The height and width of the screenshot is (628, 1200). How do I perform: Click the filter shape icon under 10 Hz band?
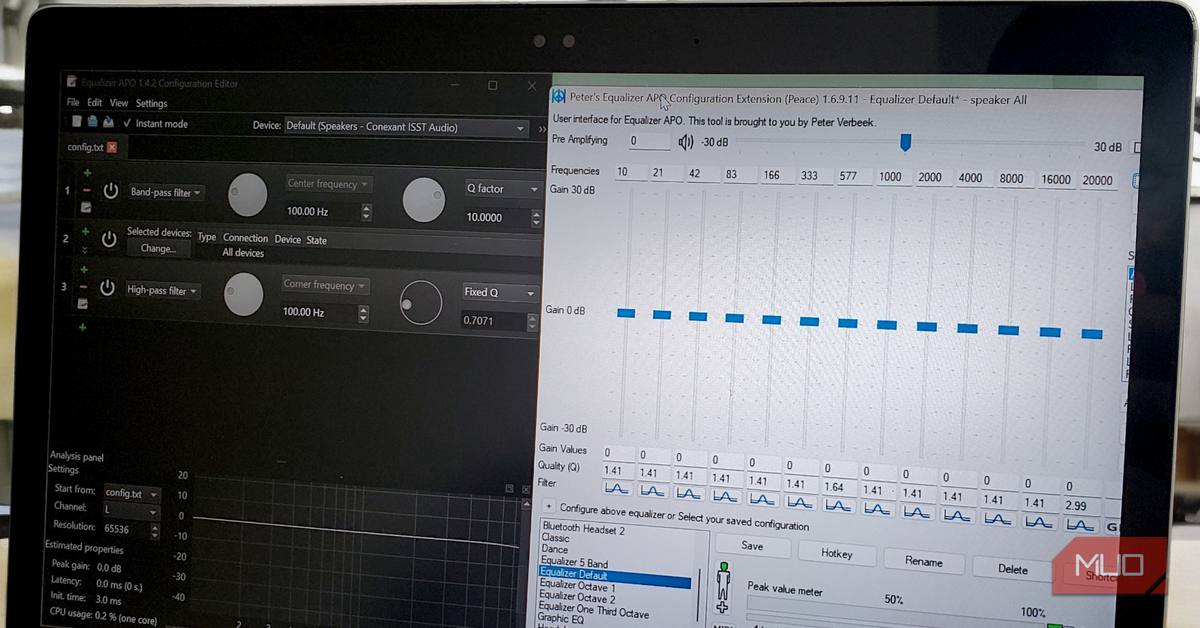point(616,488)
